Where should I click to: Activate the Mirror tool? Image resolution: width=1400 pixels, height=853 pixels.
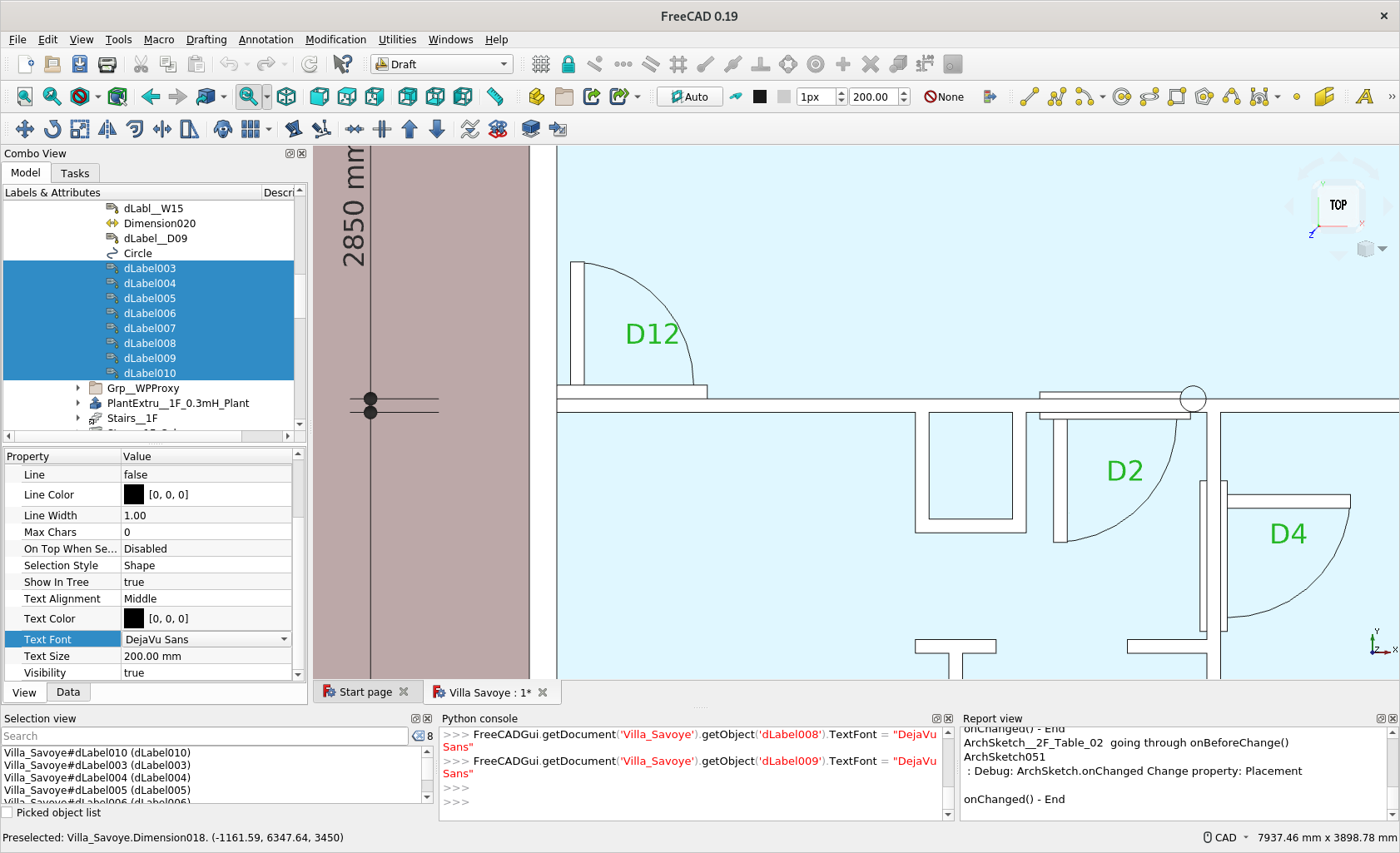(108, 129)
